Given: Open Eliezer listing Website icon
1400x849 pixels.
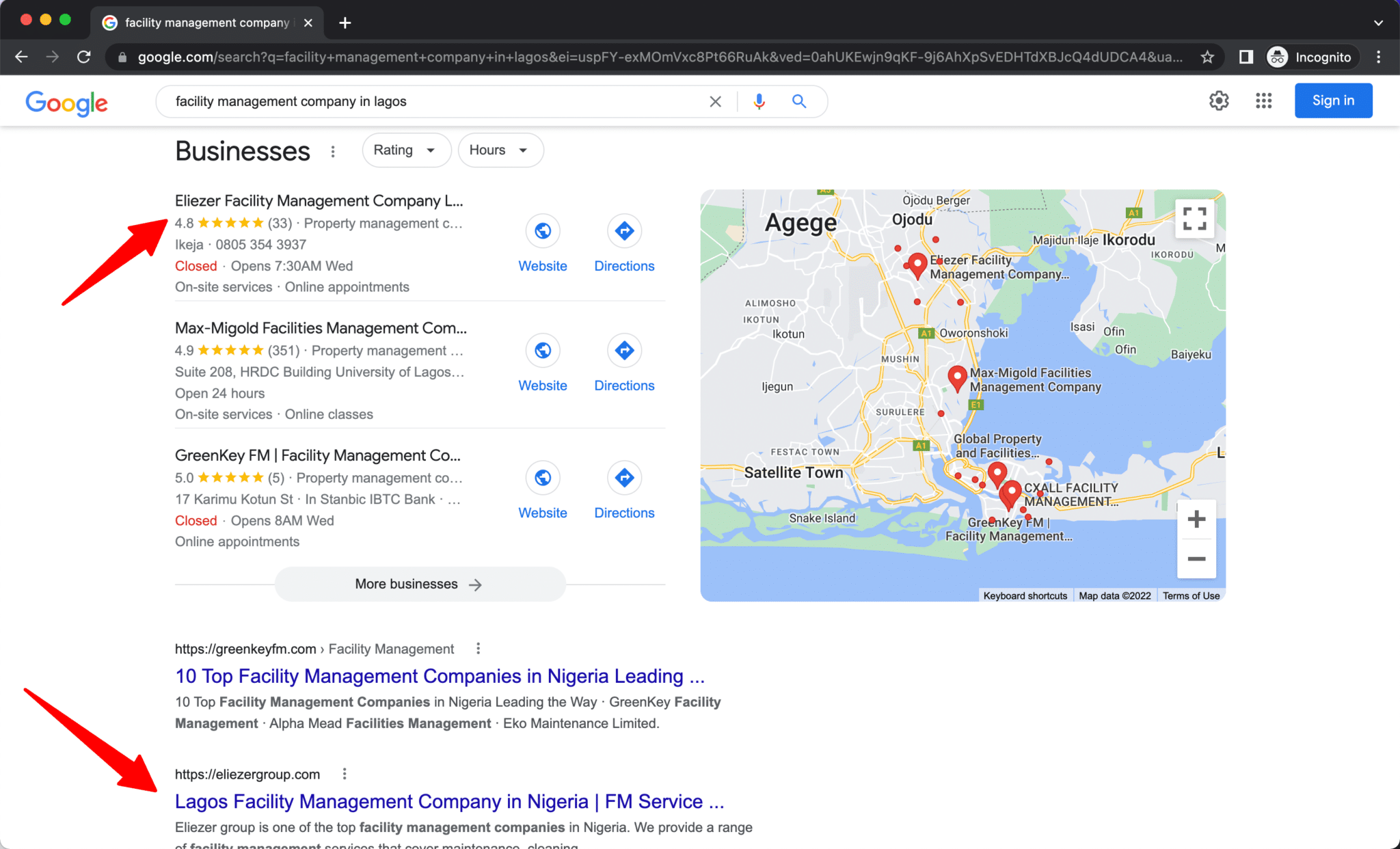Looking at the screenshot, I should point(543,231).
